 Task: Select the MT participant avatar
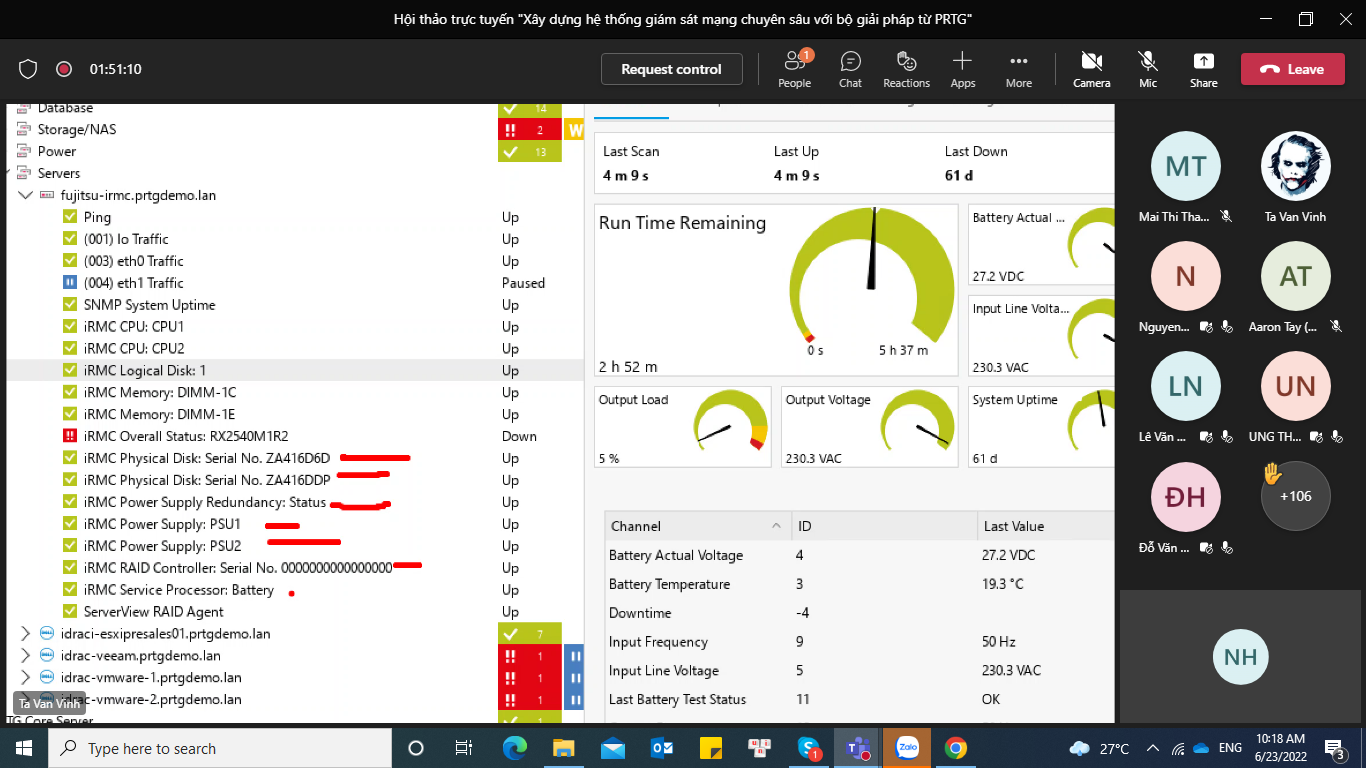(x=1186, y=166)
